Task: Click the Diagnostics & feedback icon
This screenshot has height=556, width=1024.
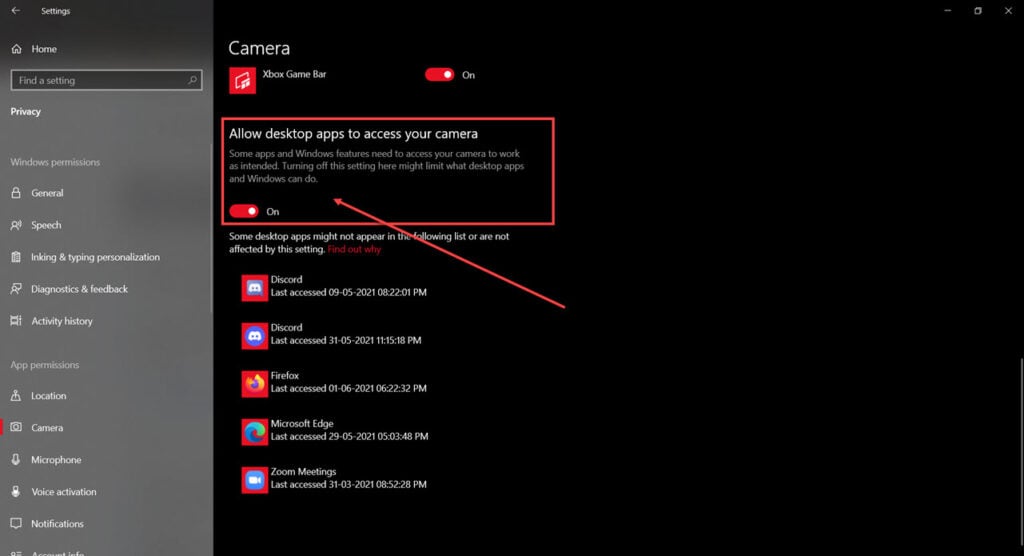Action: [x=16, y=289]
